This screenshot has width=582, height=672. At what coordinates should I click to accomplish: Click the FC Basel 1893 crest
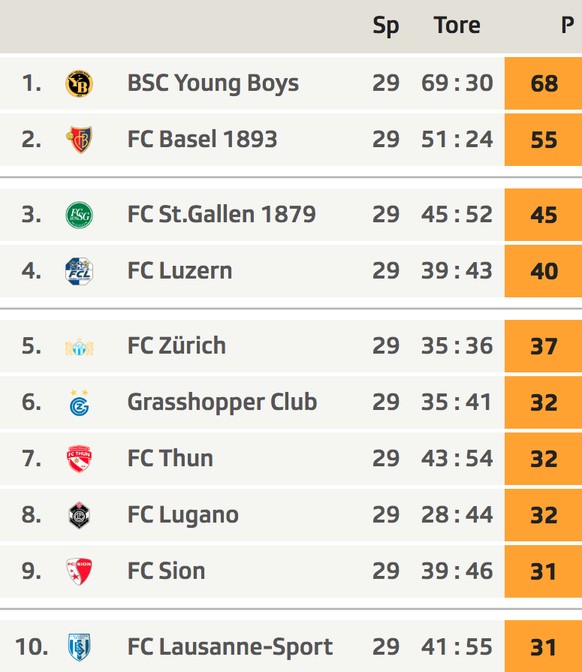[x=79, y=139]
